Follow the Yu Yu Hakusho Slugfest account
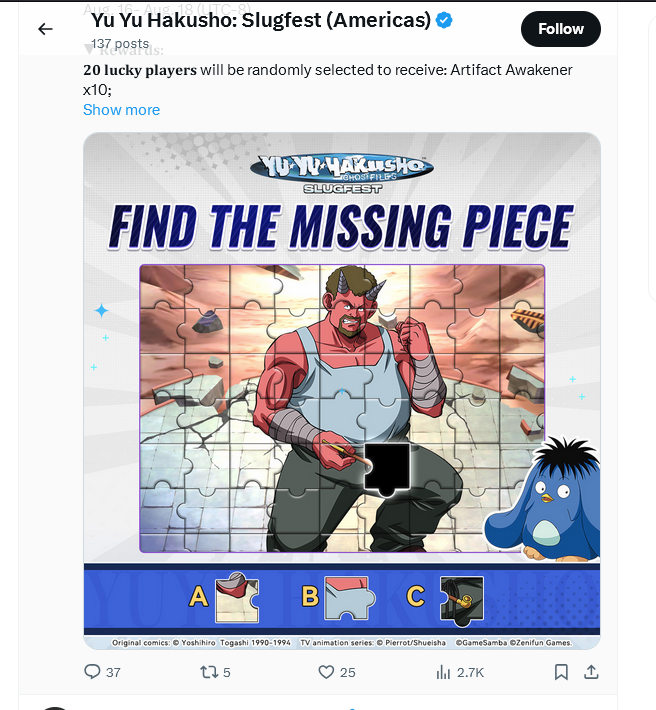Screen dimensions: 656x710 pyautogui.click(x=561, y=29)
